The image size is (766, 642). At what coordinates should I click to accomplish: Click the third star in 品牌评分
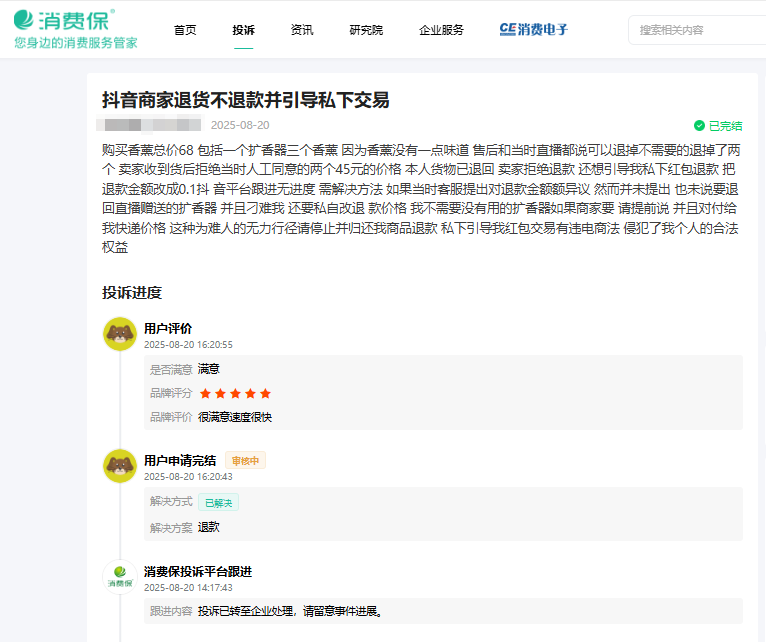[235, 393]
